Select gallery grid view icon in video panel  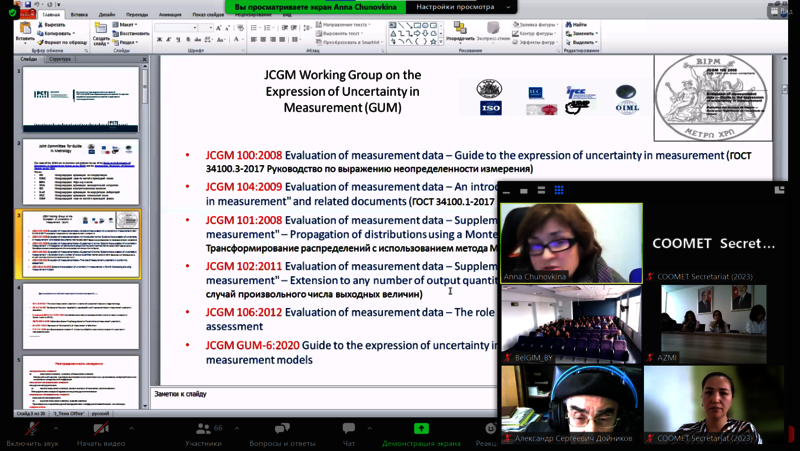click(559, 190)
